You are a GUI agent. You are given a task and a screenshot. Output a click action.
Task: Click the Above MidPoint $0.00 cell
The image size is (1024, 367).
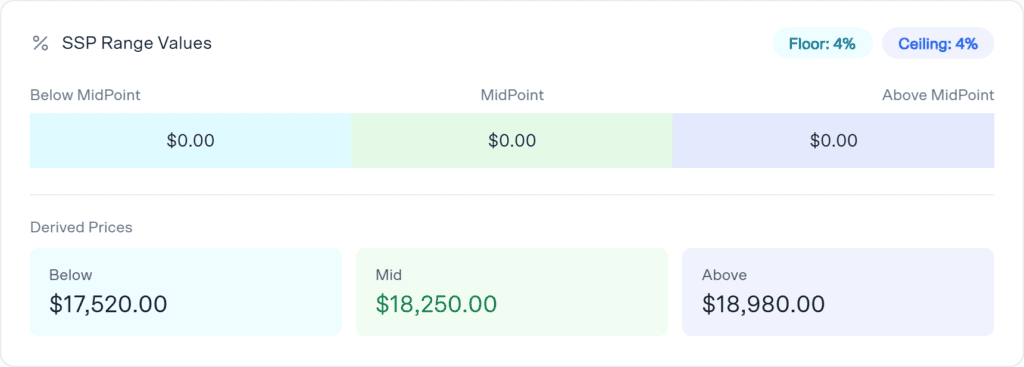(833, 140)
